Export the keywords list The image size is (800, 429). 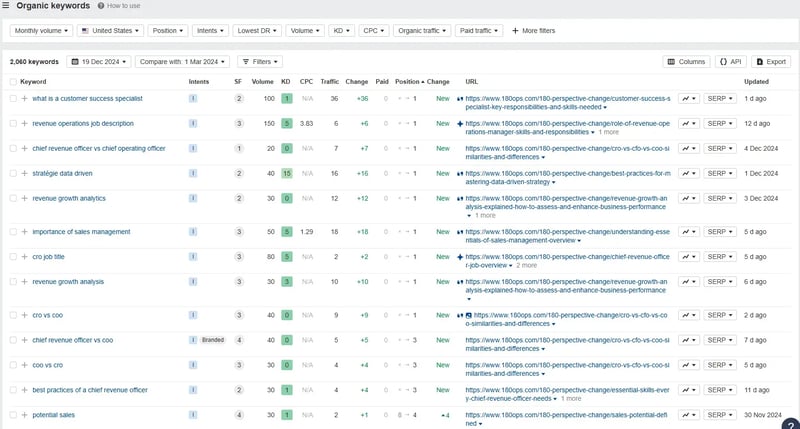pyautogui.click(x=771, y=62)
